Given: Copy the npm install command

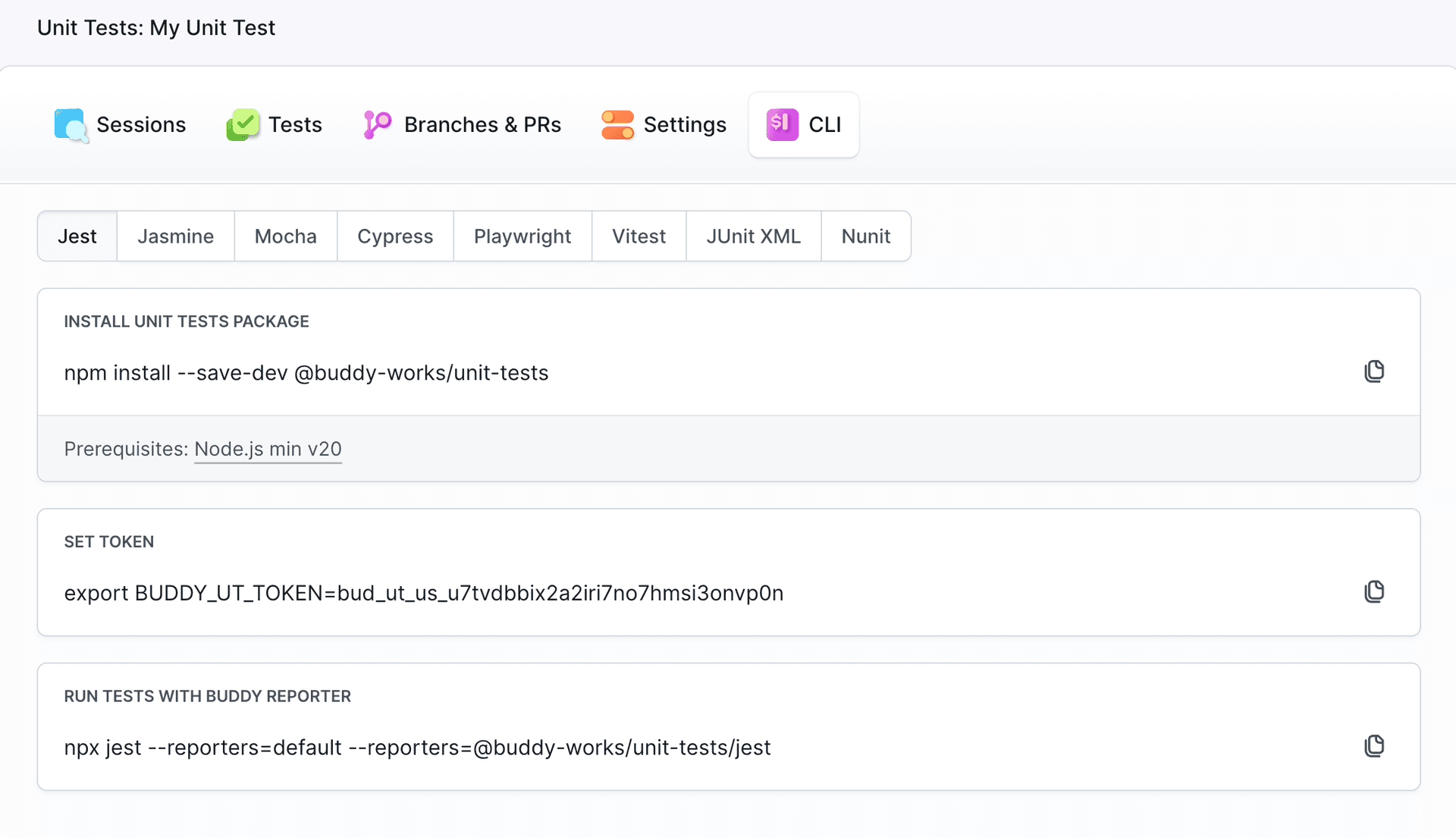Looking at the screenshot, I should point(1375,371).
